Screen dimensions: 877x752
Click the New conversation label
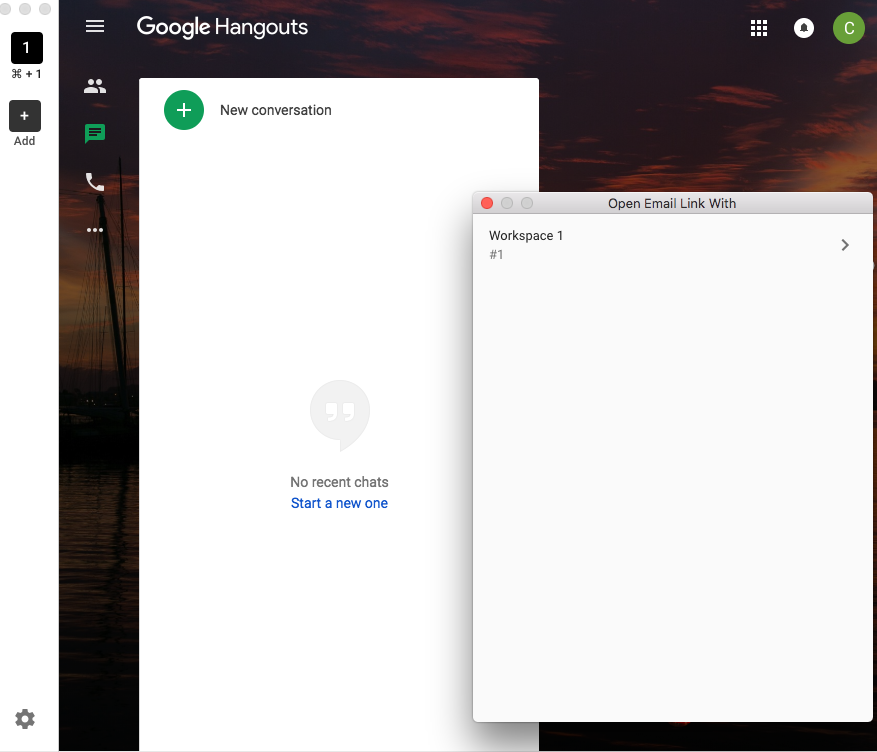(275, 110)
